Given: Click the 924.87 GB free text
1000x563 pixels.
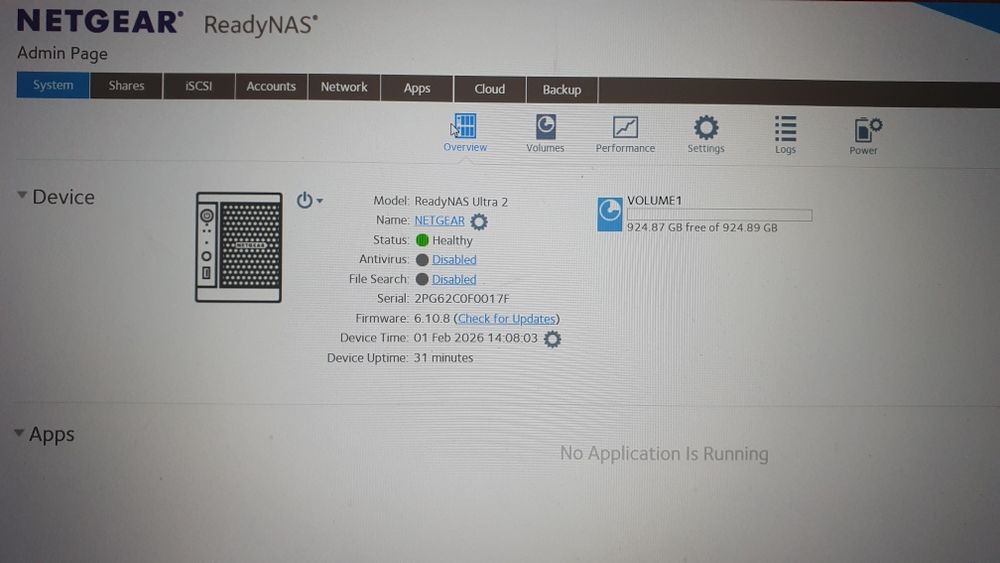Looking at the screenshot, I should point(702,228).
